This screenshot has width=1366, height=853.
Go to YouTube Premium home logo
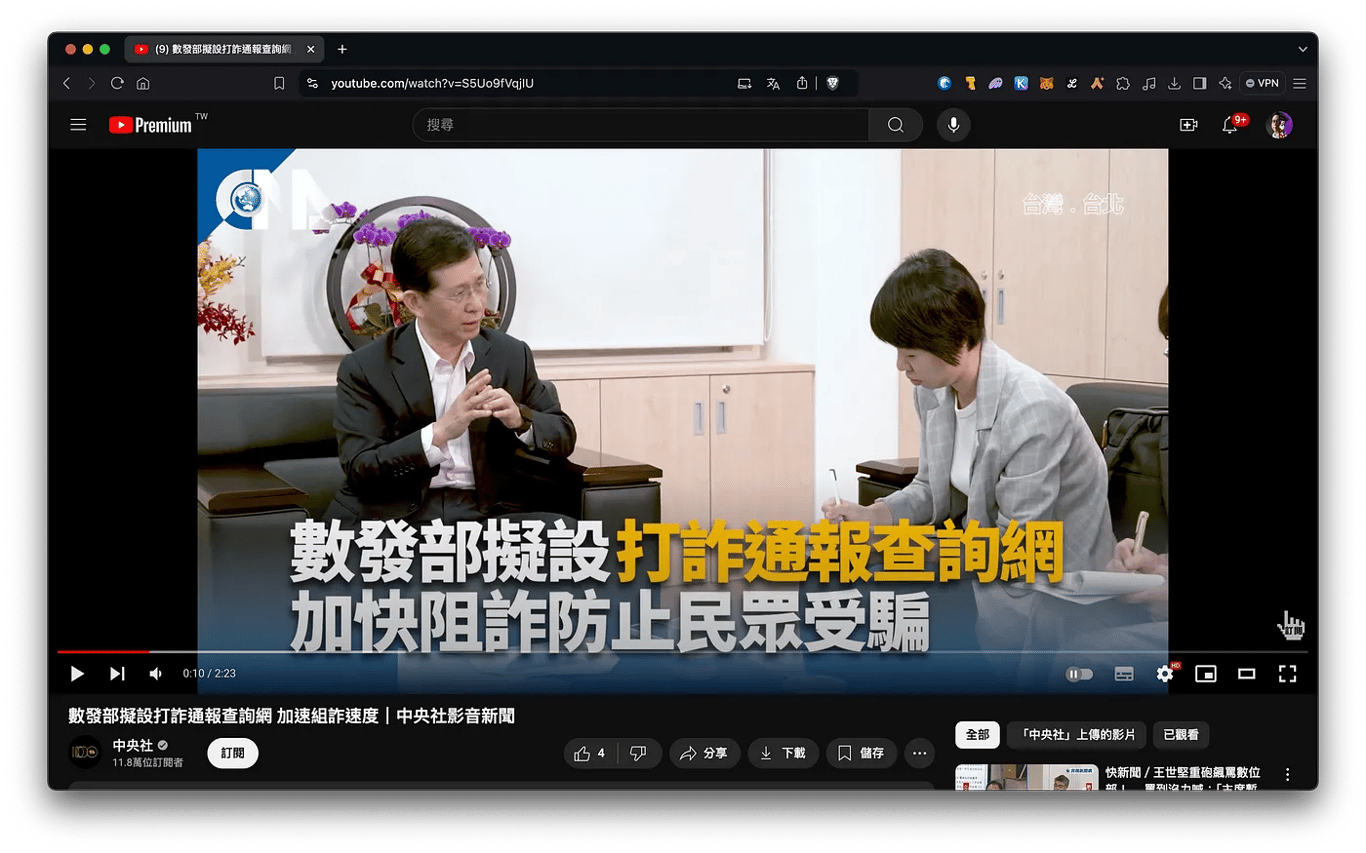pos(151,125)
